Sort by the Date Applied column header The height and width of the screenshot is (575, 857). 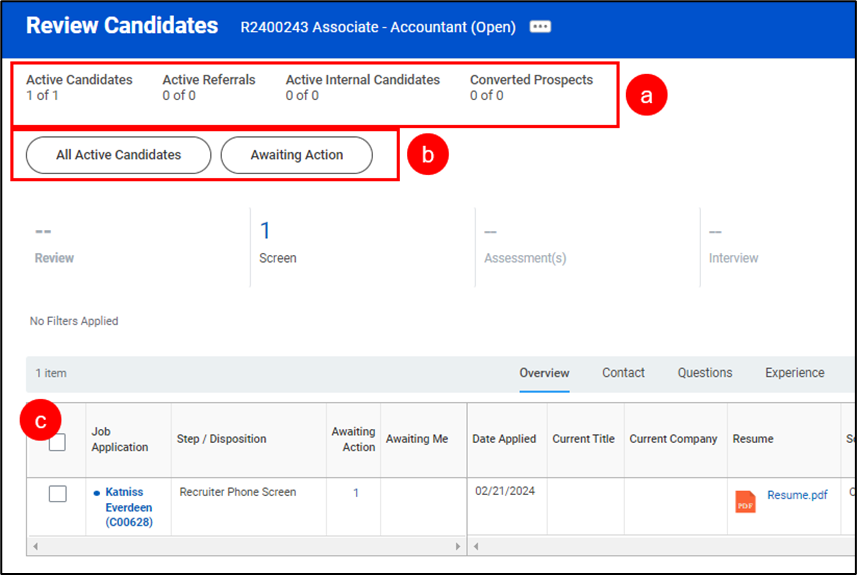[504, 439]
